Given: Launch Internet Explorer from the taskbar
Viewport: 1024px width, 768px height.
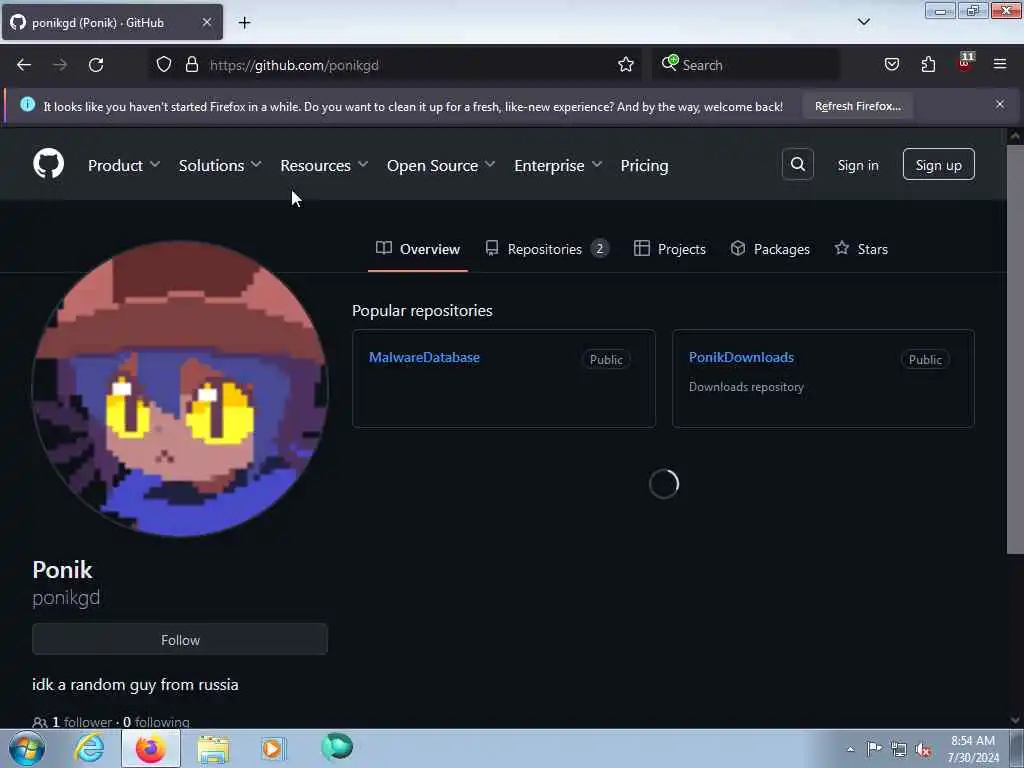Looking at the screenshot, I should coord(89,748).
